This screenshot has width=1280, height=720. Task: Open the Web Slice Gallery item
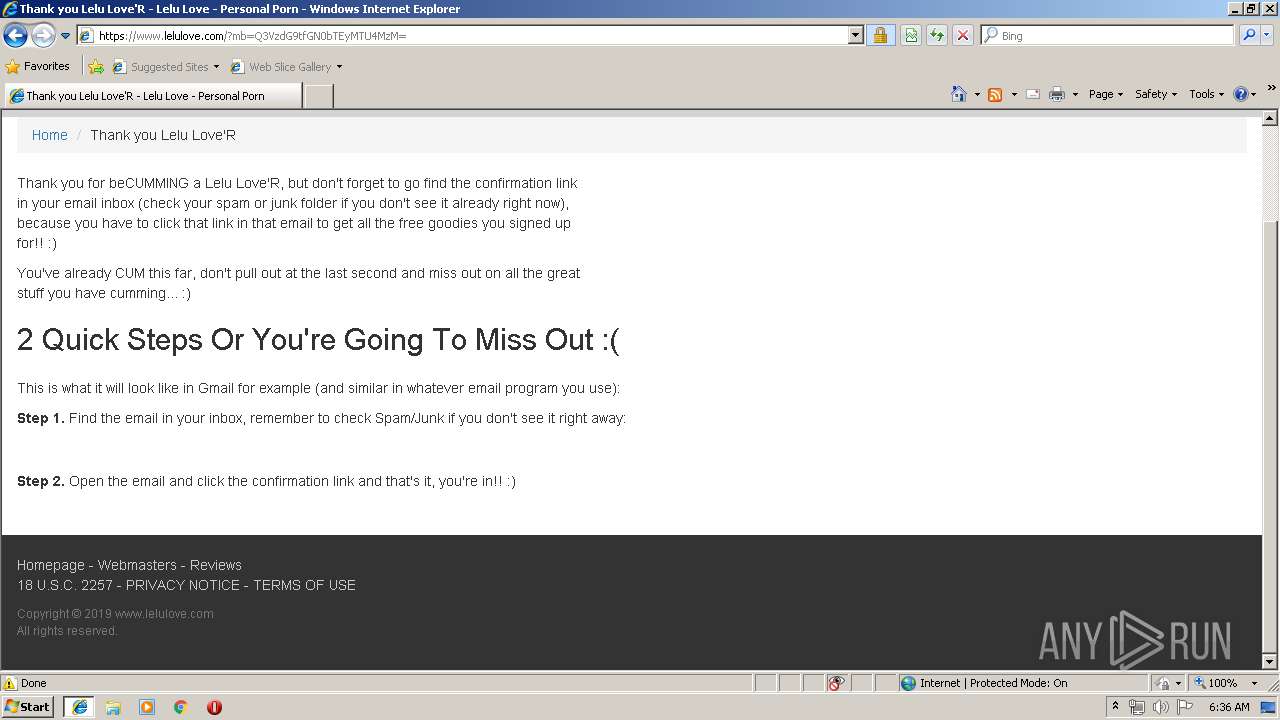tap(287, 67)
